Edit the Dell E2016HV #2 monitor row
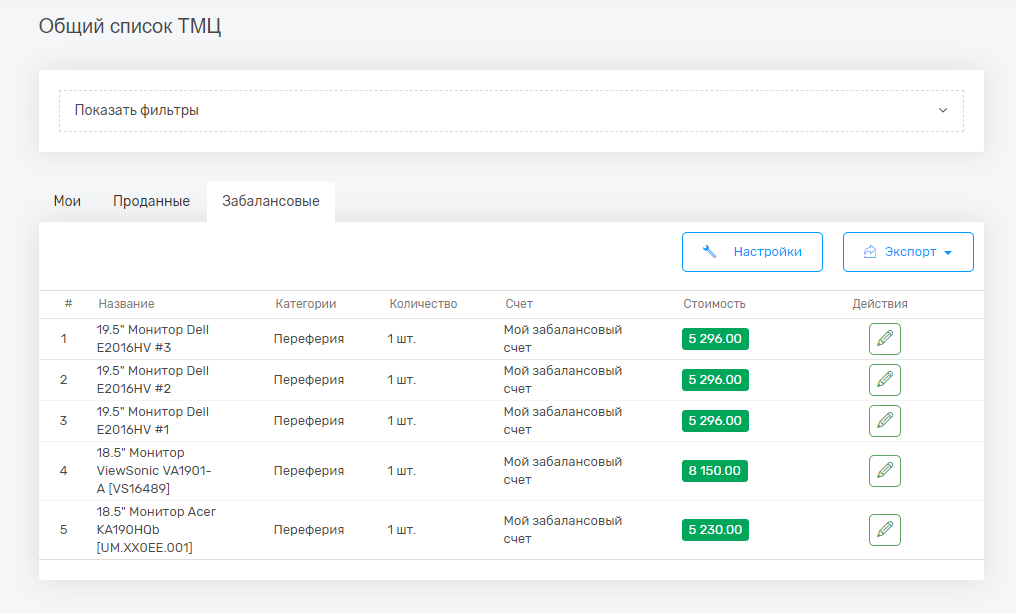 pos(884,380)
